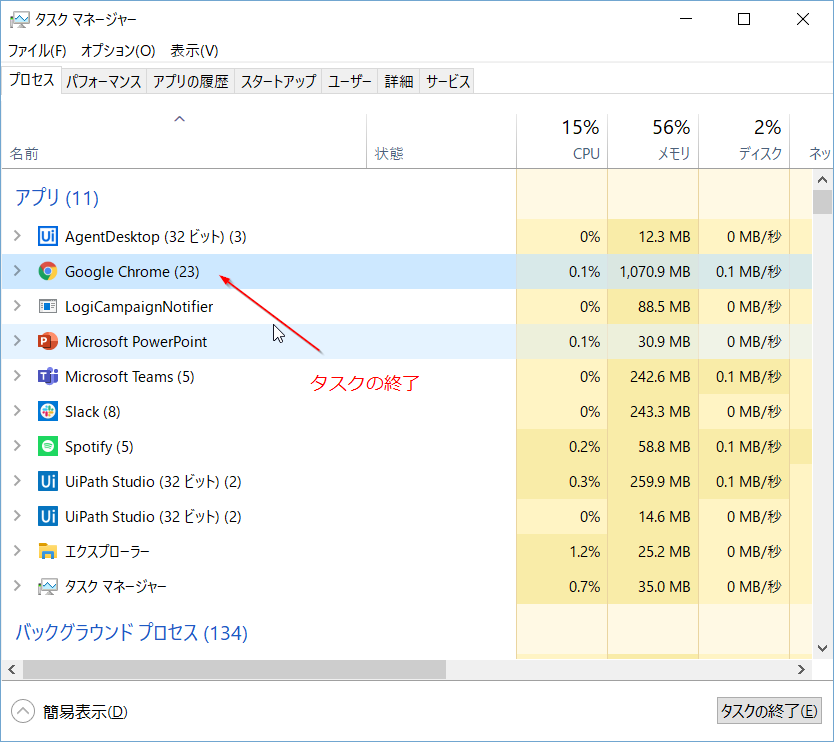
Task: Click the Task Manager title bar icon
Action: pyautogui.click(x=20, y=20)
